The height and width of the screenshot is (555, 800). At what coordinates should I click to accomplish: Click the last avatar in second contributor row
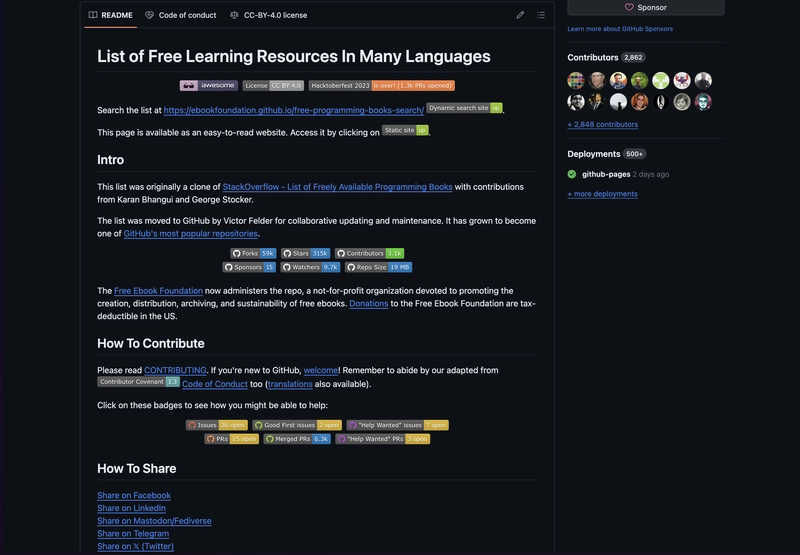[703, 102]
